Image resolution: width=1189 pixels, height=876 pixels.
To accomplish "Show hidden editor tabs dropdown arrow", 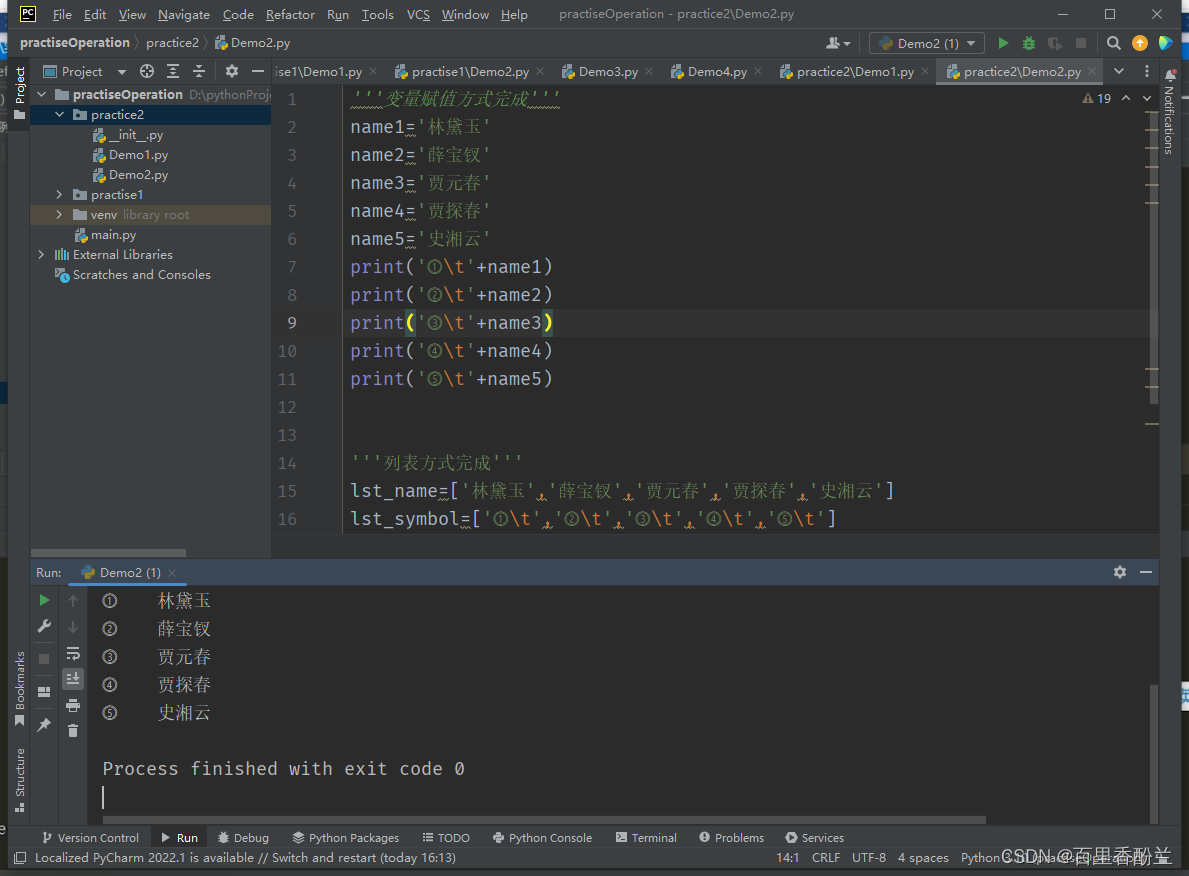I will tap(1118, 71).
